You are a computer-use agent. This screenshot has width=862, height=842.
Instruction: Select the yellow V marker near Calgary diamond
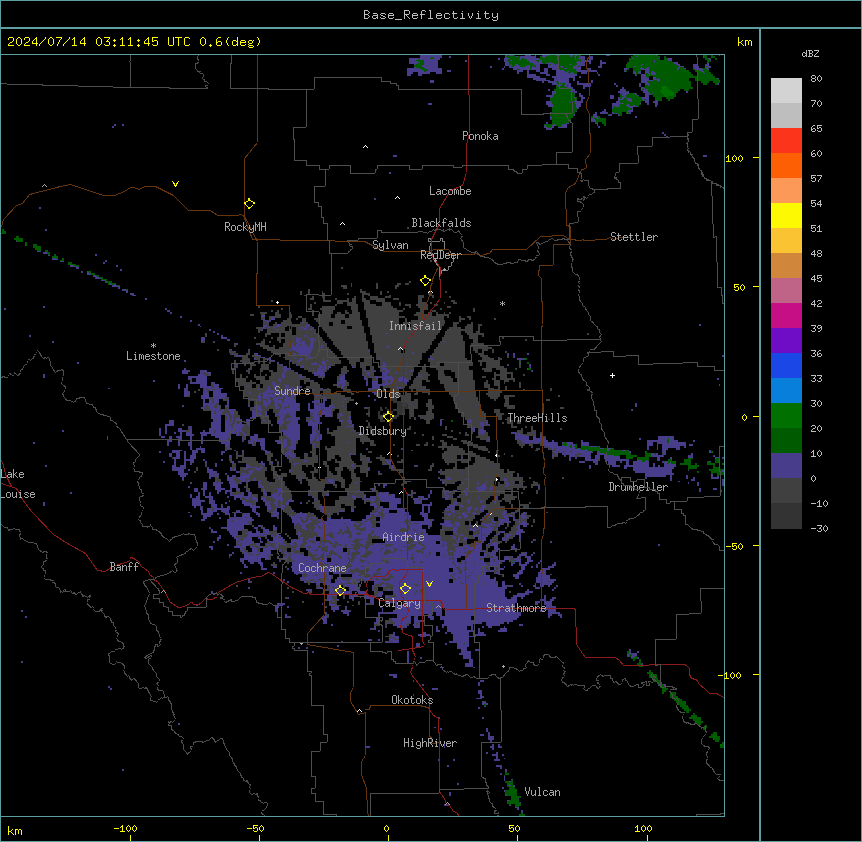click(429, 584)
